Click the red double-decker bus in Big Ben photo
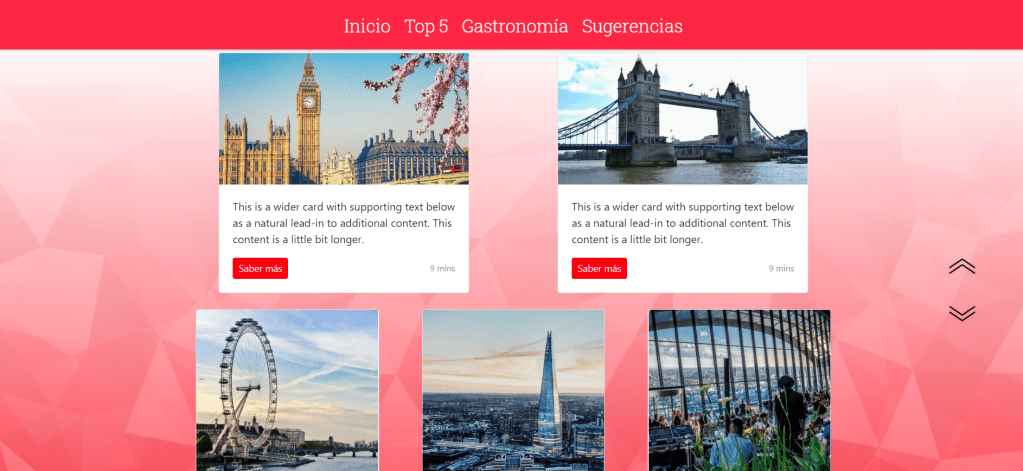The height and width of the screenshot is (471, 1023). click(x=451, y=168)
